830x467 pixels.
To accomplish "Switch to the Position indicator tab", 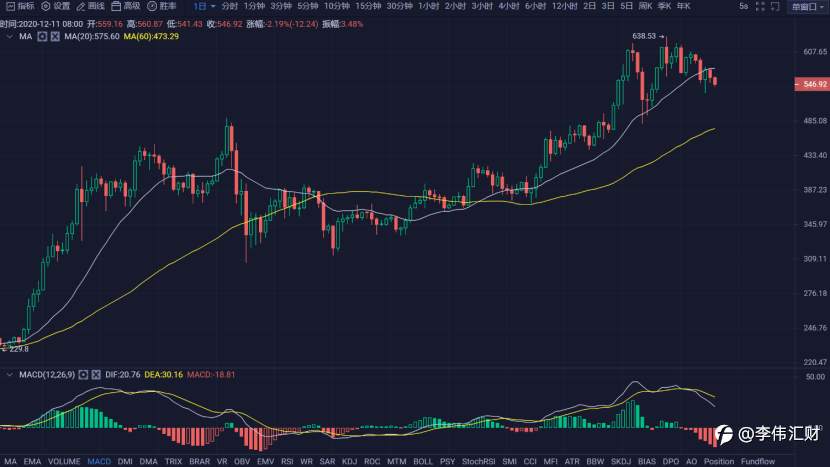I will click(x=719, y=461).
